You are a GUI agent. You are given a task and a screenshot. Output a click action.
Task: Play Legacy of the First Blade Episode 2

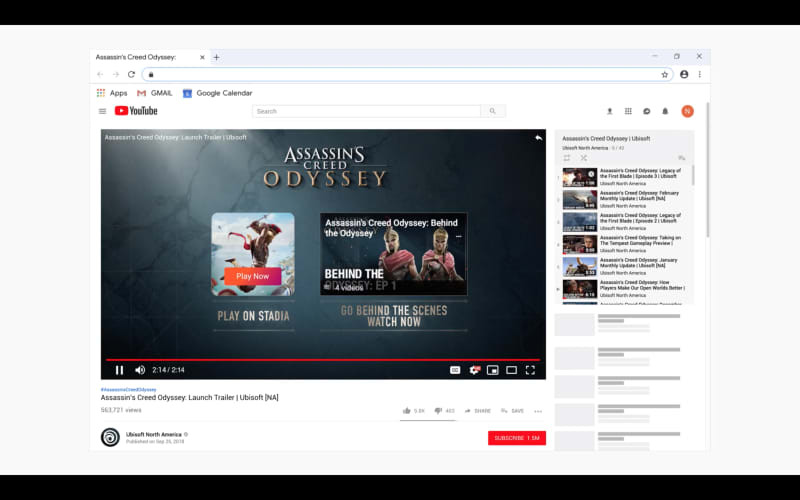pyautogui.click(x=624, y=222)
